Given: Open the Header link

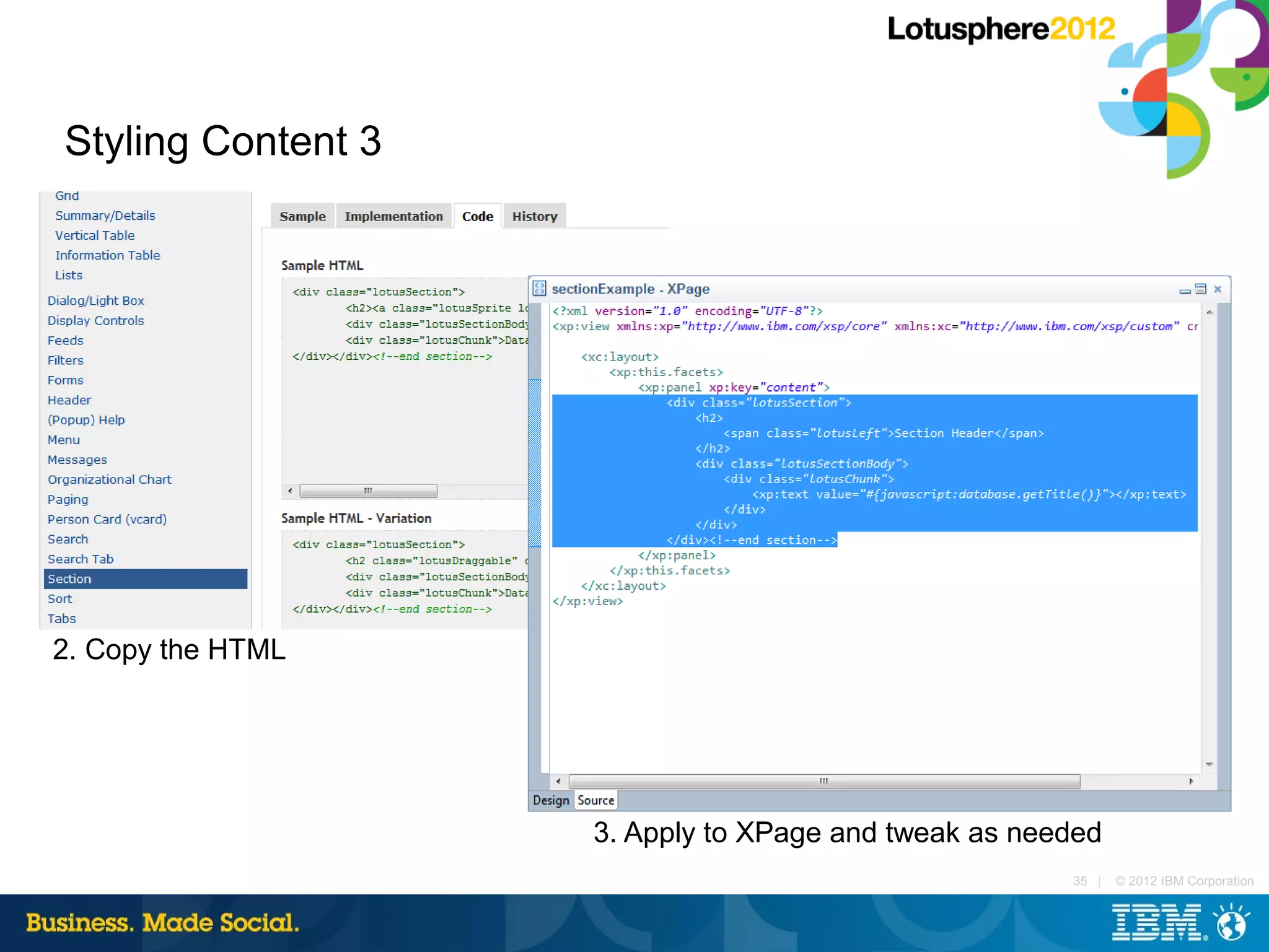Looking at the screenshot, I should point(69,400).
